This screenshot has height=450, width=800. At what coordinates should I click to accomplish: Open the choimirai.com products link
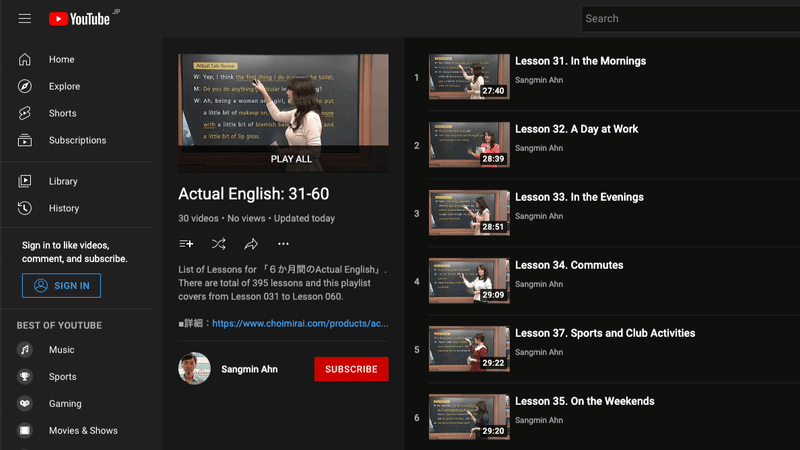[x=300, y=323]
